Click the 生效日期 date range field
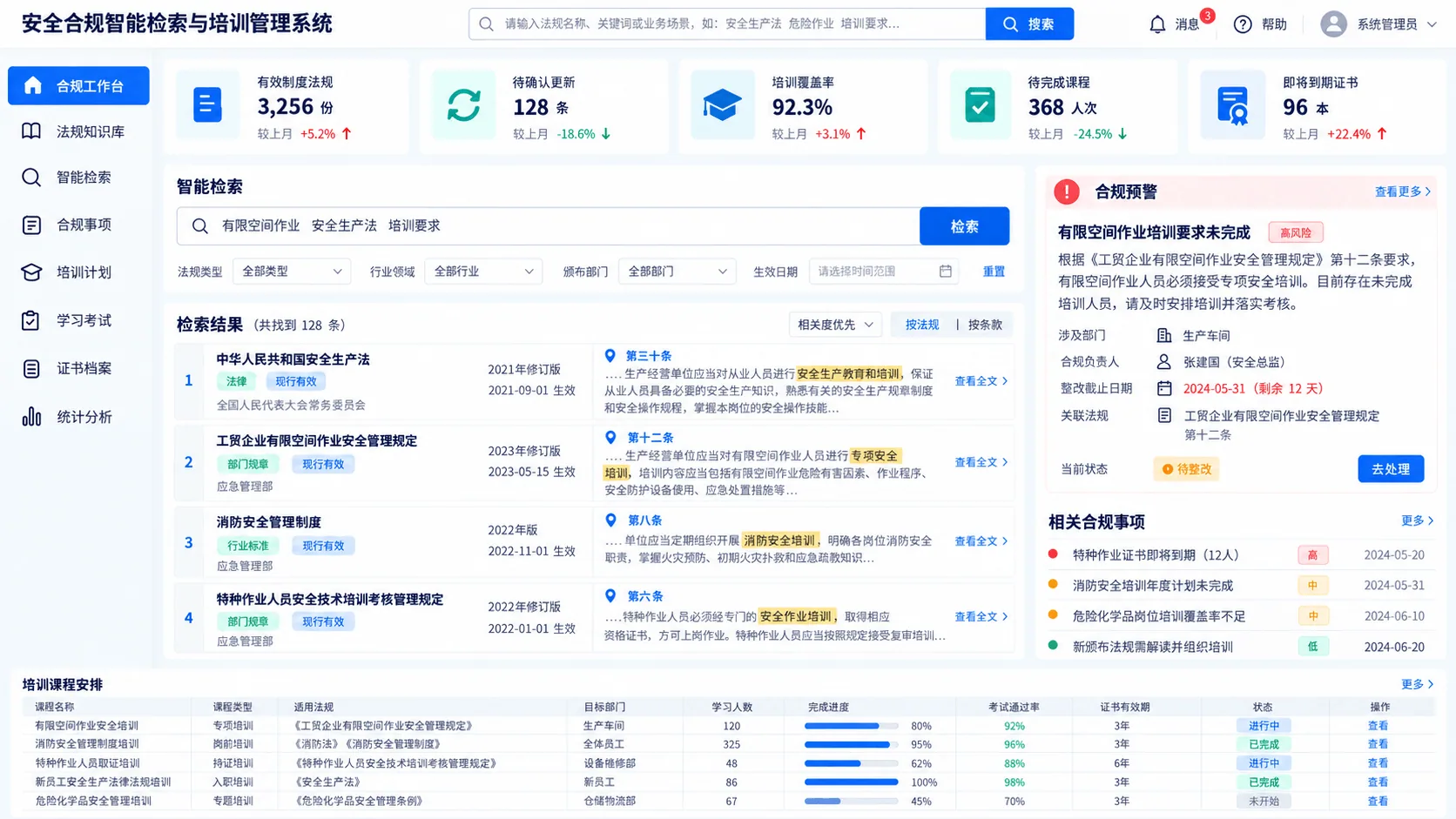The width and height of the screenshot is (1456, 819). point(884,272)
